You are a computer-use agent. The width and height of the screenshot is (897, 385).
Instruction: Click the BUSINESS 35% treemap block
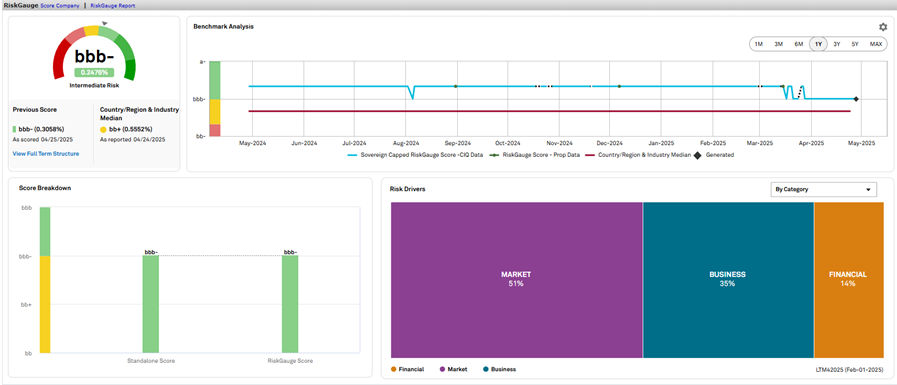(x=728, y=280)
